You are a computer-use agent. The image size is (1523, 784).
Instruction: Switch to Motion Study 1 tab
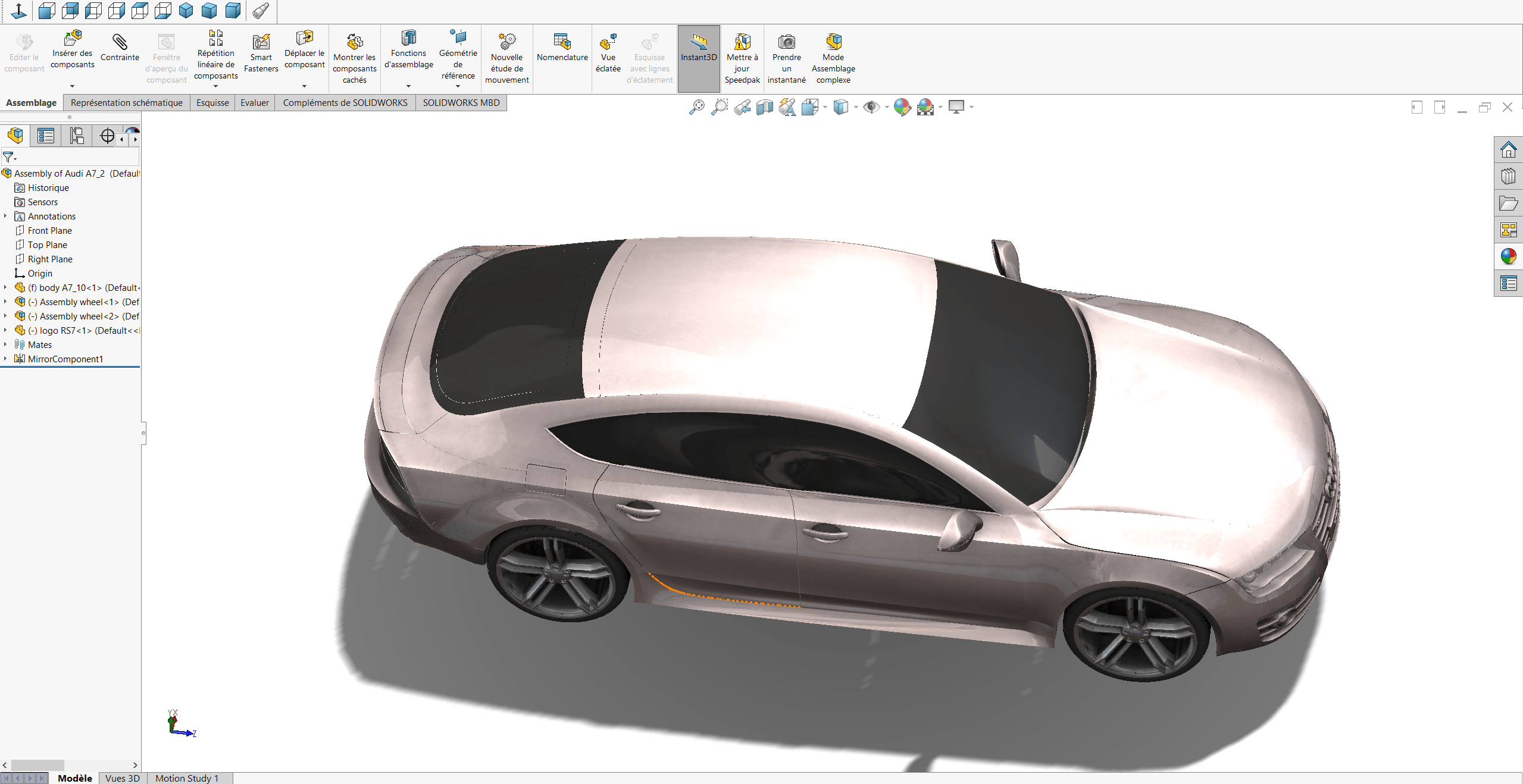(187, 778)
